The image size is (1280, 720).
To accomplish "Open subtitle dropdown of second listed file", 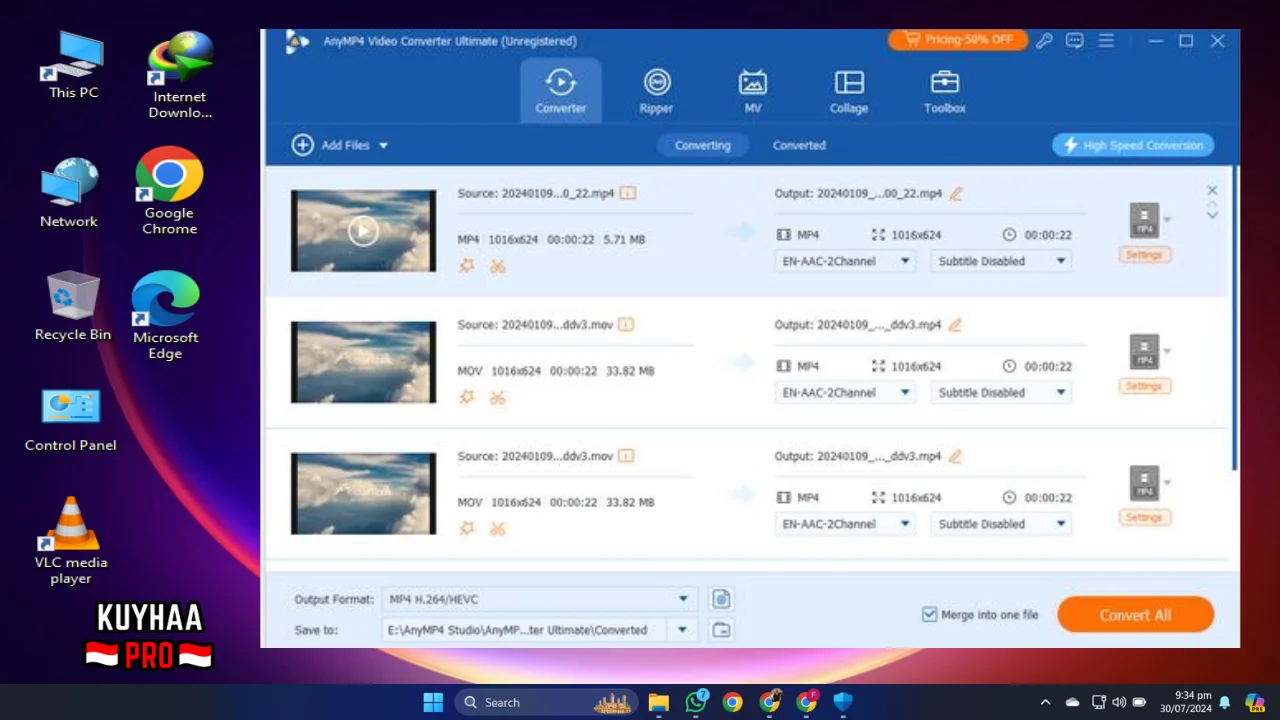I will [x=1001, y=392].
